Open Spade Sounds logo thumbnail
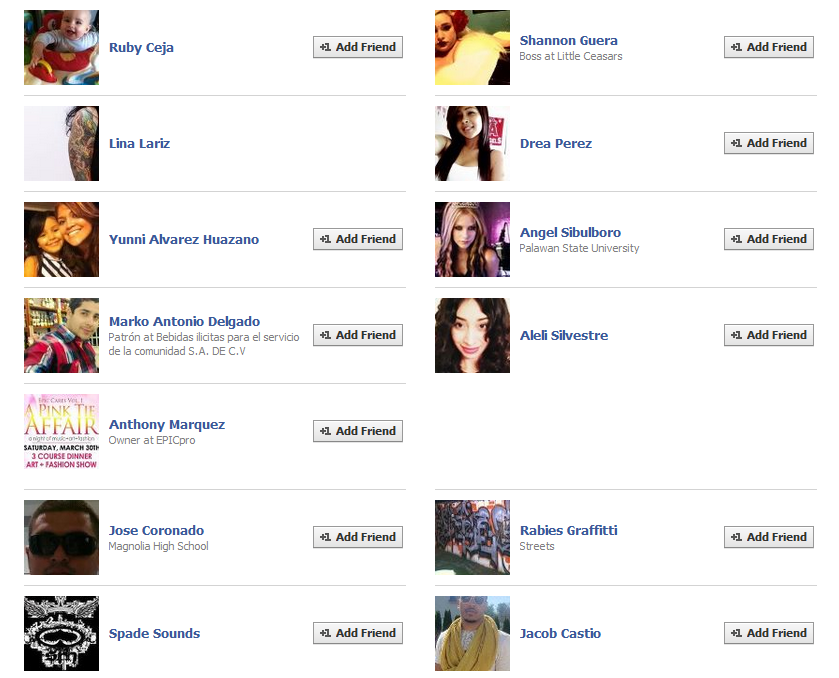Viewport: 839px width, 678px height. pos(62,634)
